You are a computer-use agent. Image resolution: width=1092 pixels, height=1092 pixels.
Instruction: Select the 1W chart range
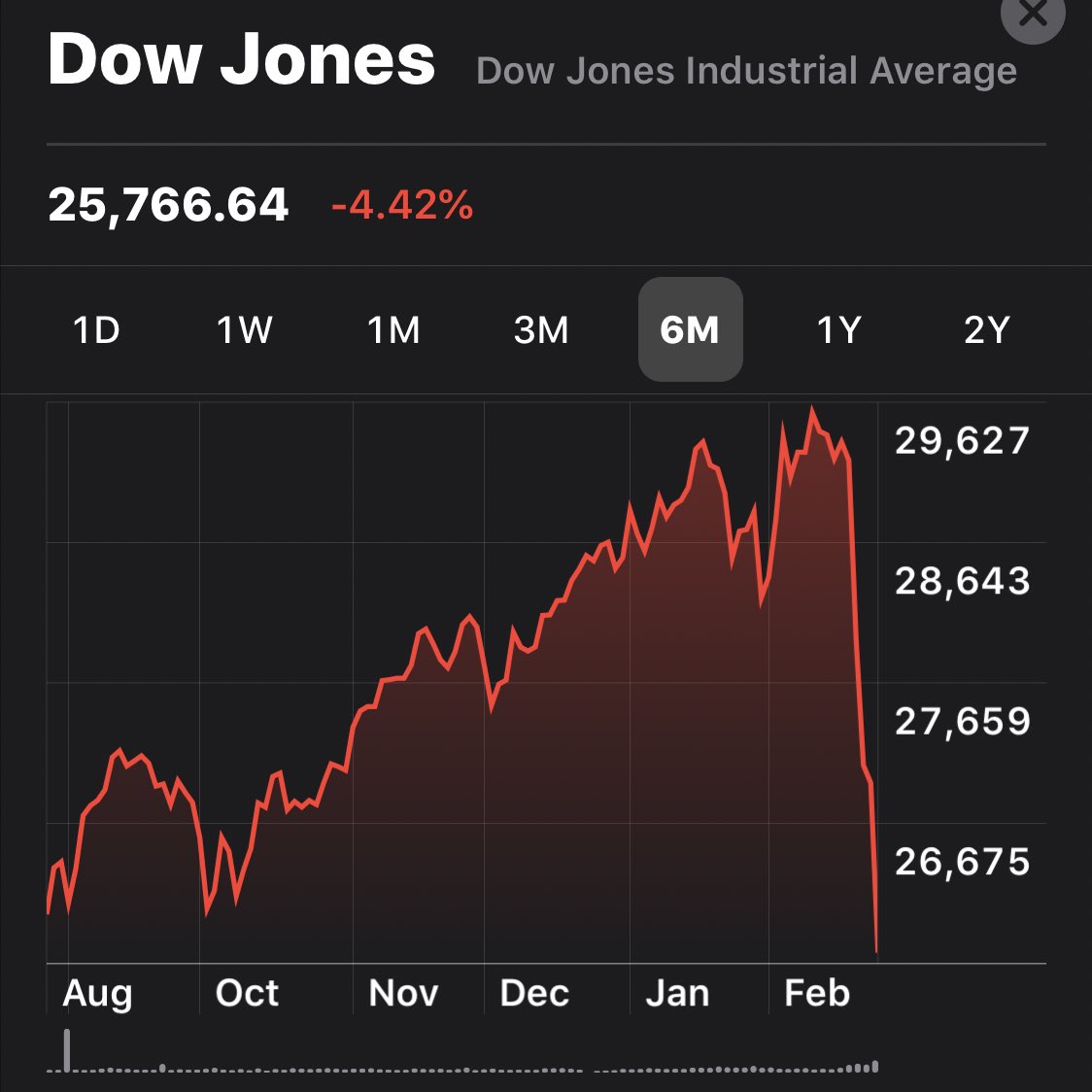click(x=245, y=330)
